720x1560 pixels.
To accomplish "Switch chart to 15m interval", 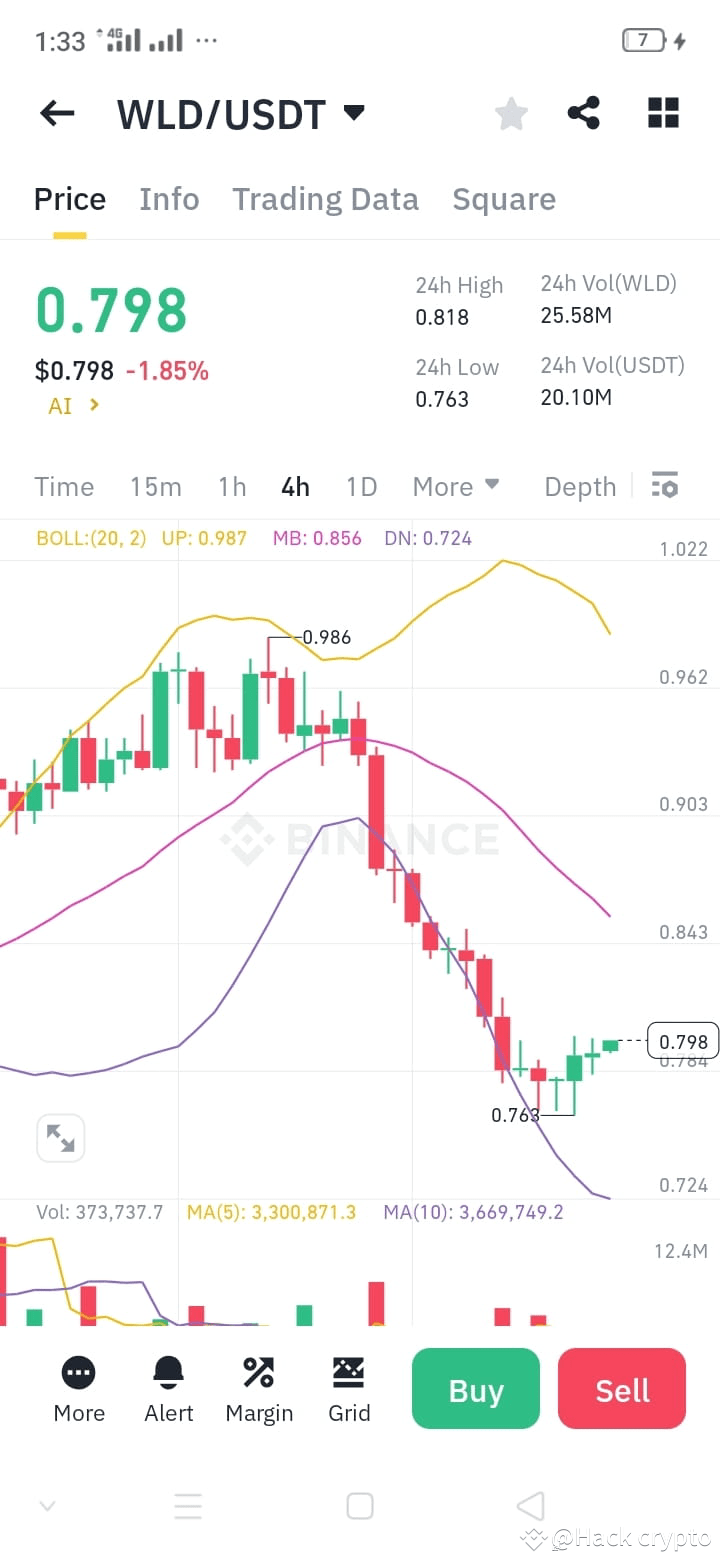I will [x=155, y=486].
